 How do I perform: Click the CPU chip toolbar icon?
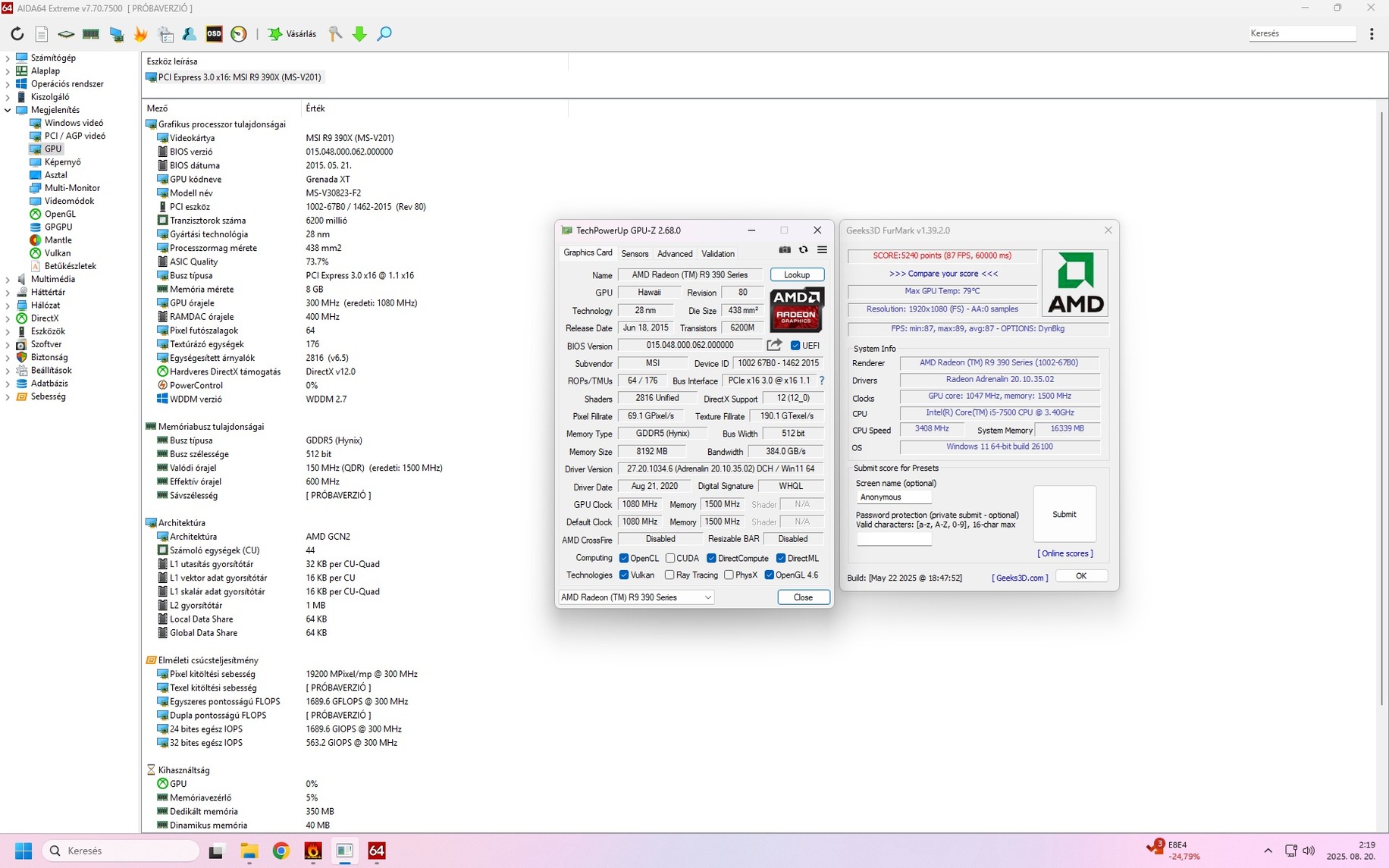pos(66,33)
